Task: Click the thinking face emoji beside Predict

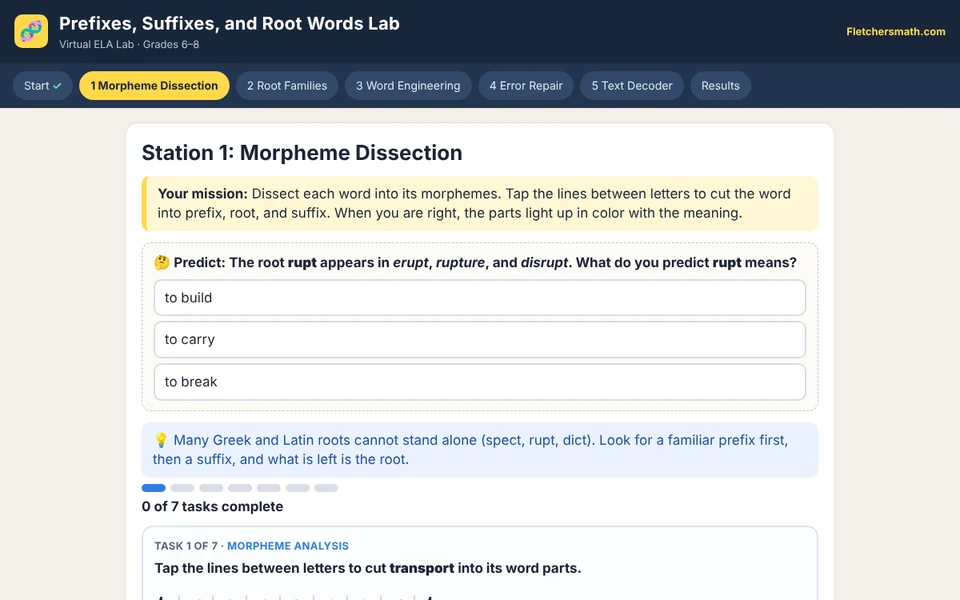Action: point(162,263)
